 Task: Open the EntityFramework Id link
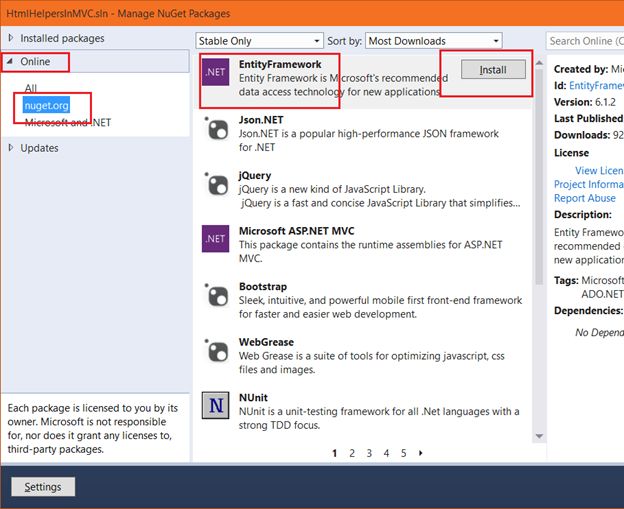pos(596,86)
